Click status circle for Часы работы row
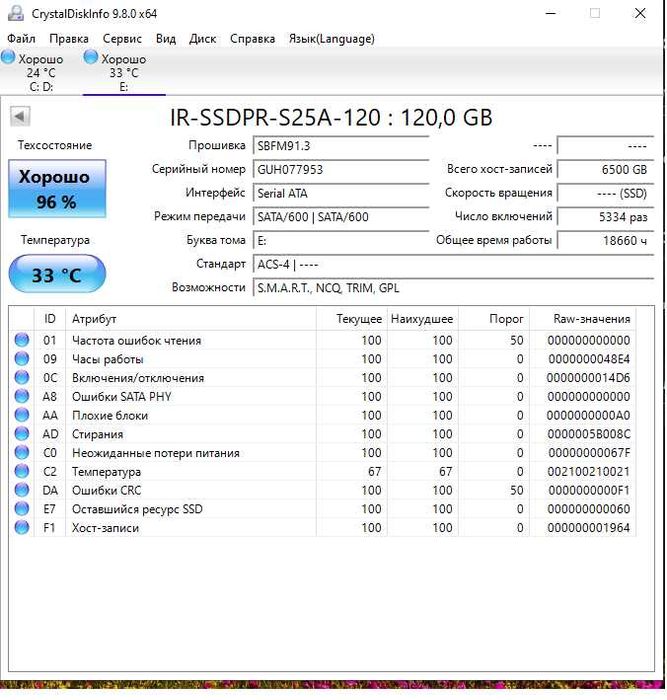This screenshot has width=667, height=700. (22, 359)
